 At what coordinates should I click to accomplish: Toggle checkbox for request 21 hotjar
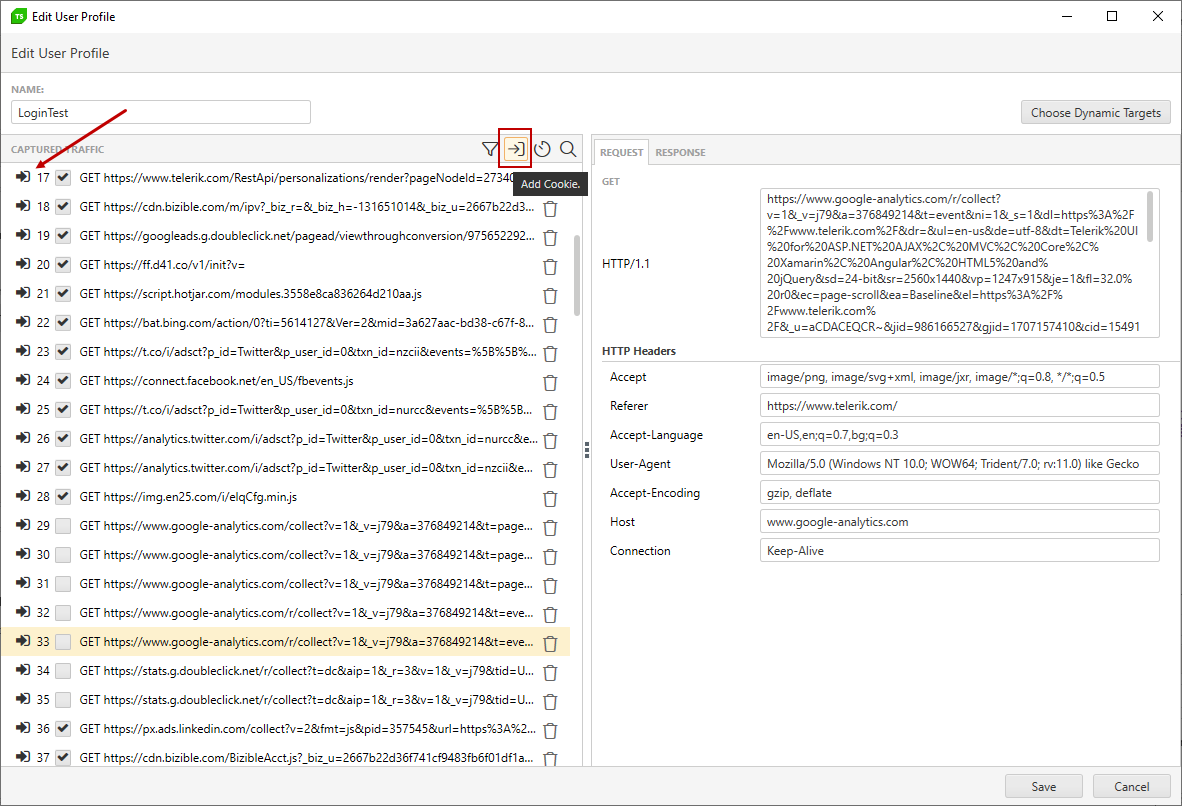tap(63, 294)
